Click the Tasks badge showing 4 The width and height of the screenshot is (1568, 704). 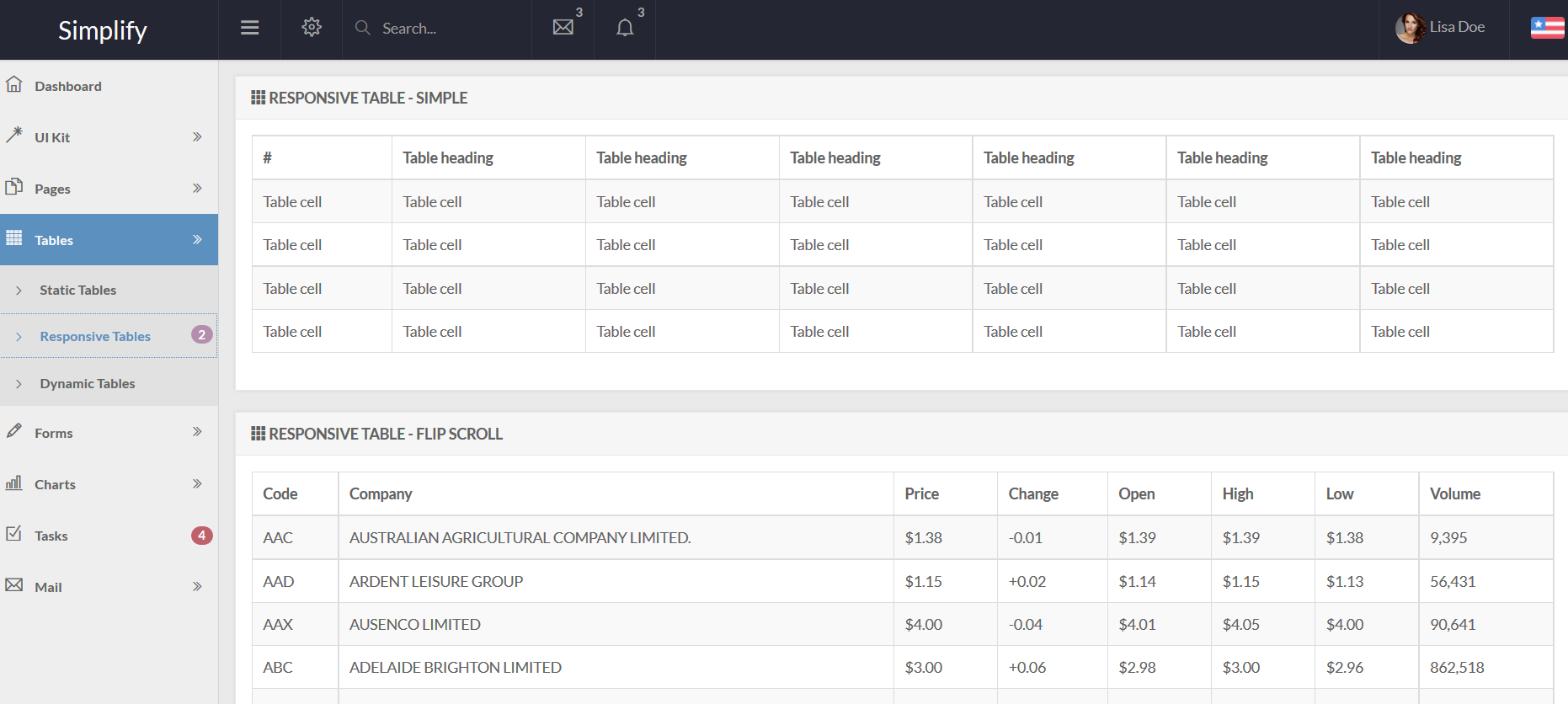click(201, 536)
